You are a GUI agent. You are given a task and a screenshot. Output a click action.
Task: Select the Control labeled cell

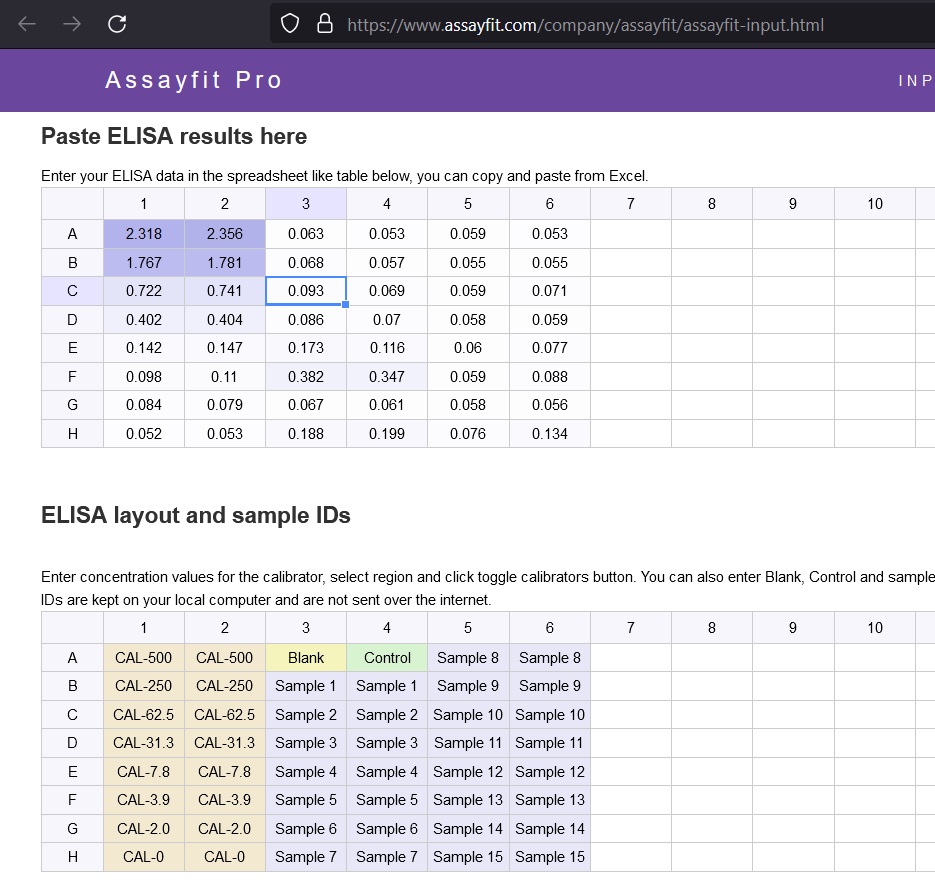pos(386,657)
